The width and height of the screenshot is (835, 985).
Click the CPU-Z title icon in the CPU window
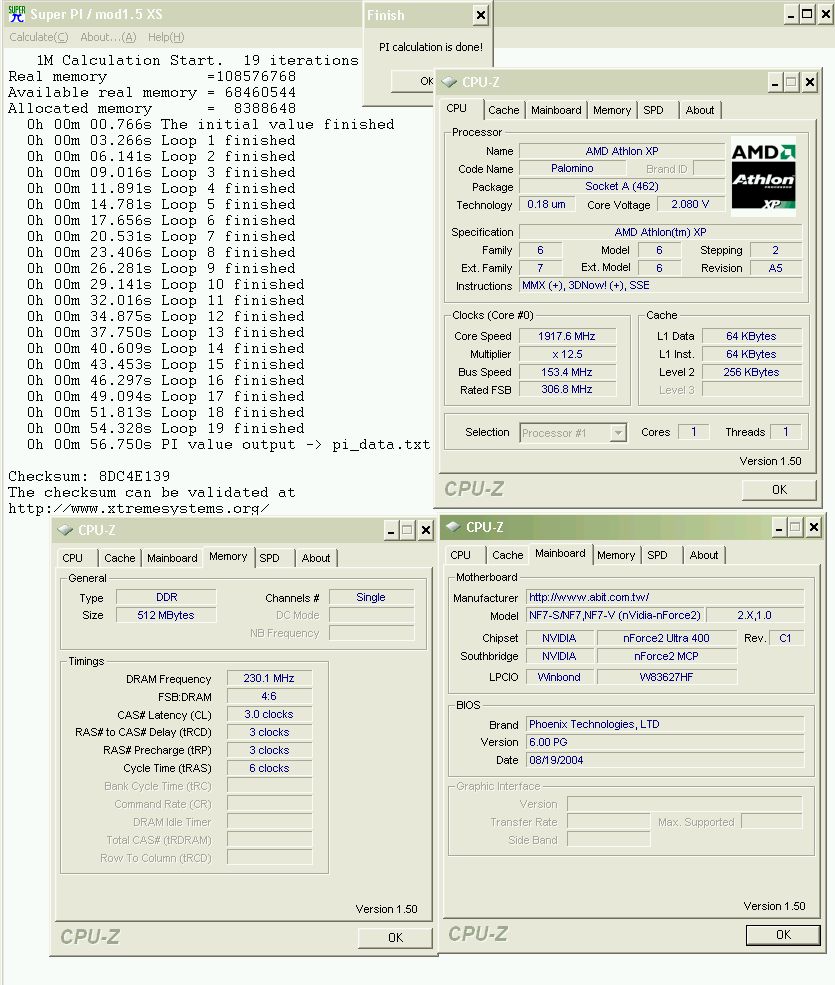tap(449, 82)
